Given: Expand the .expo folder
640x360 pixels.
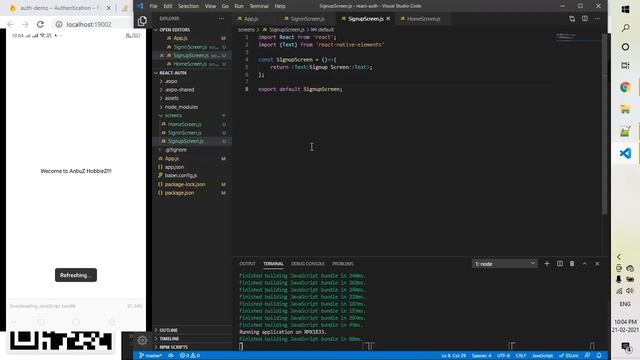Looking at the screenshot, I should pyautogui.click(x=171, y=81).
